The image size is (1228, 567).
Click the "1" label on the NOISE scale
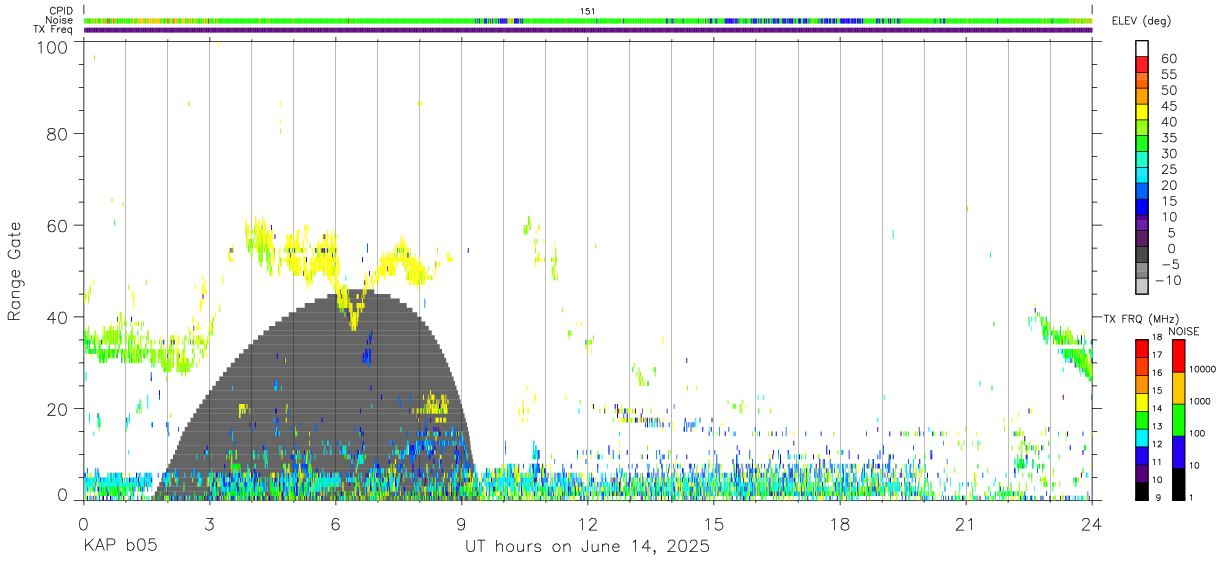click(1191, 497)
